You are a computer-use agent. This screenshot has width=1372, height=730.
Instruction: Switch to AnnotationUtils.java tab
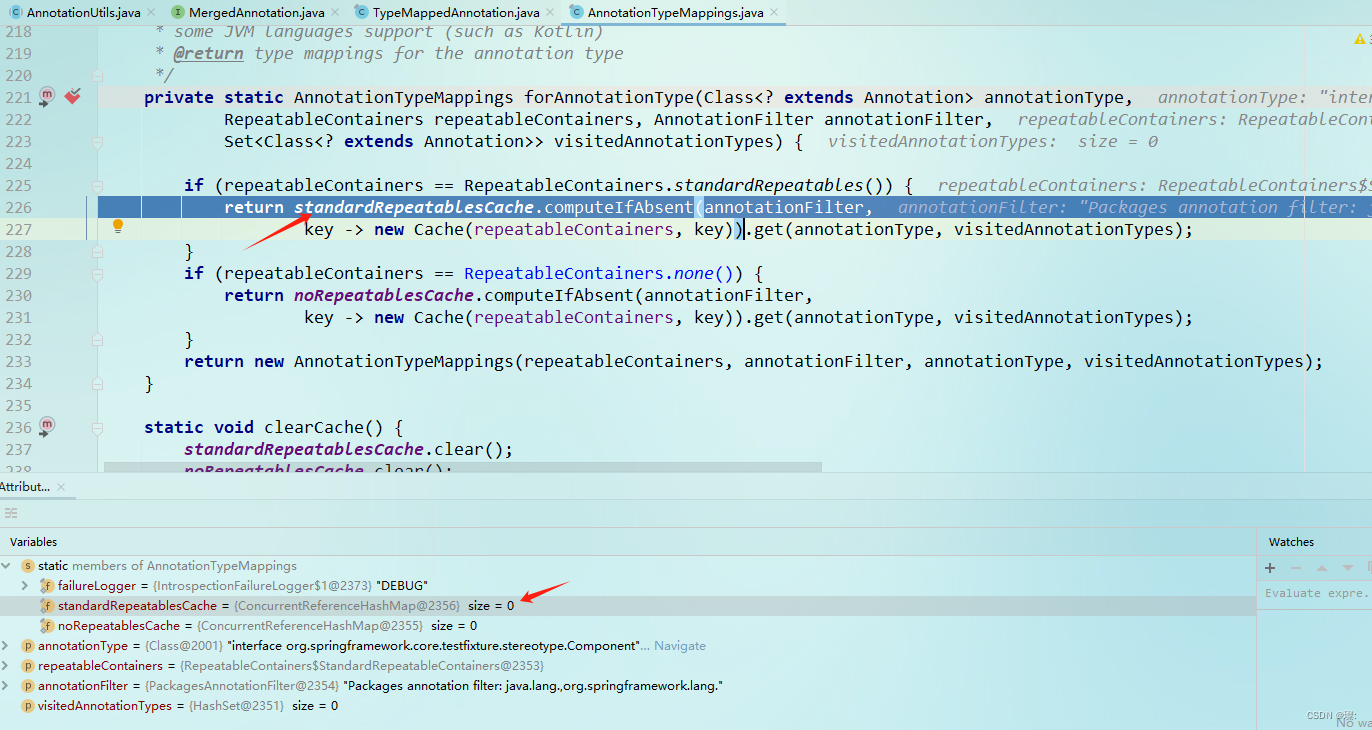[x=83, y=13]
